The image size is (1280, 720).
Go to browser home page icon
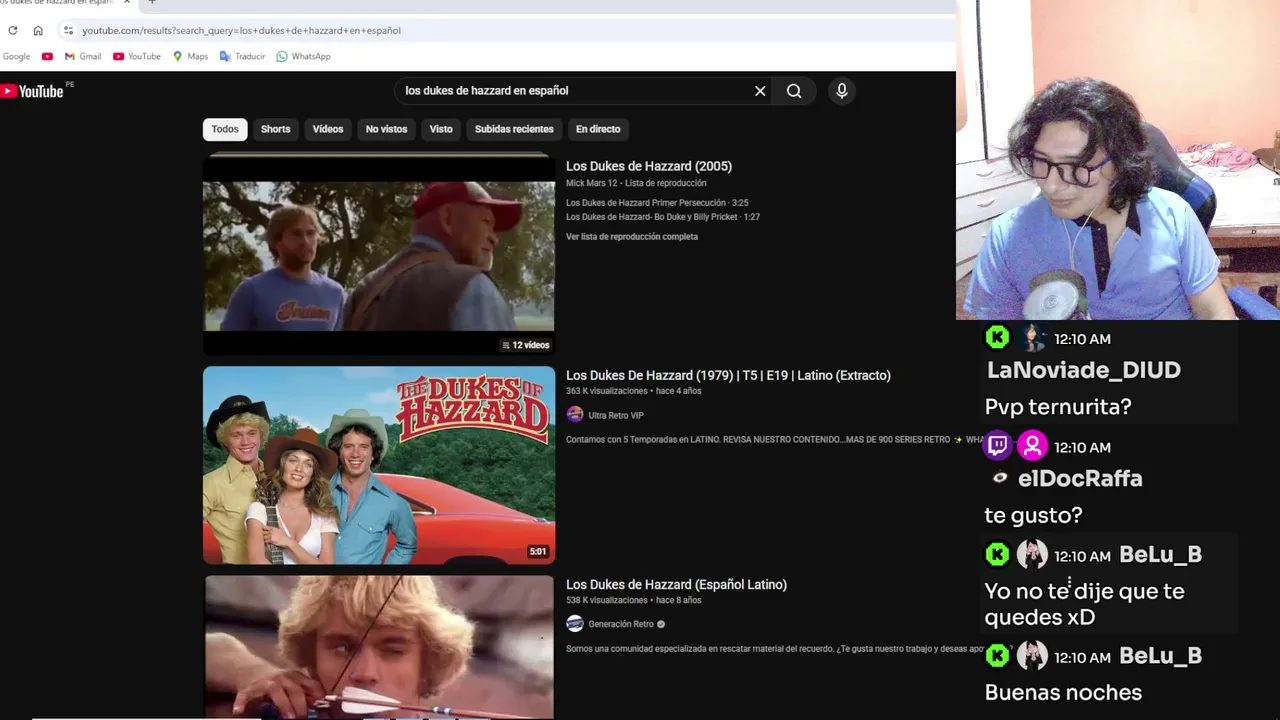click(x=38, y=30)
